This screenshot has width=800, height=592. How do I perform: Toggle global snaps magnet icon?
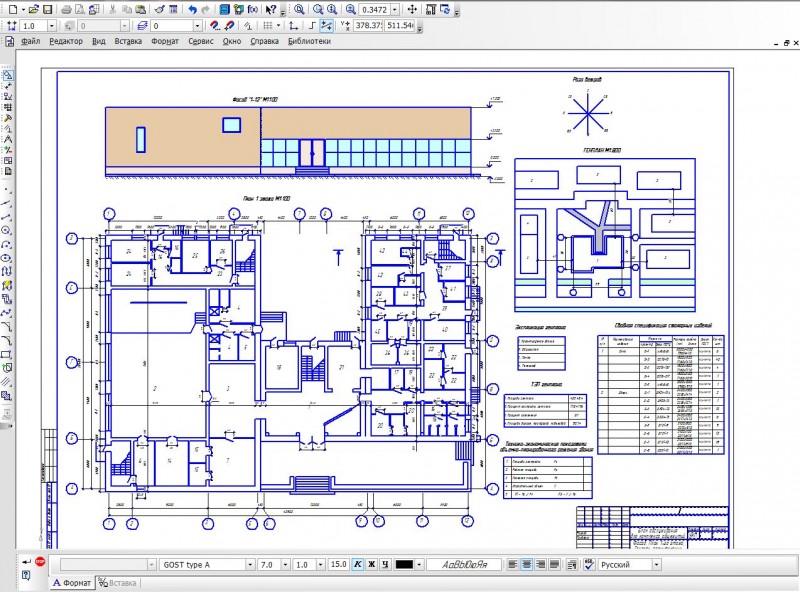(215, 26)
